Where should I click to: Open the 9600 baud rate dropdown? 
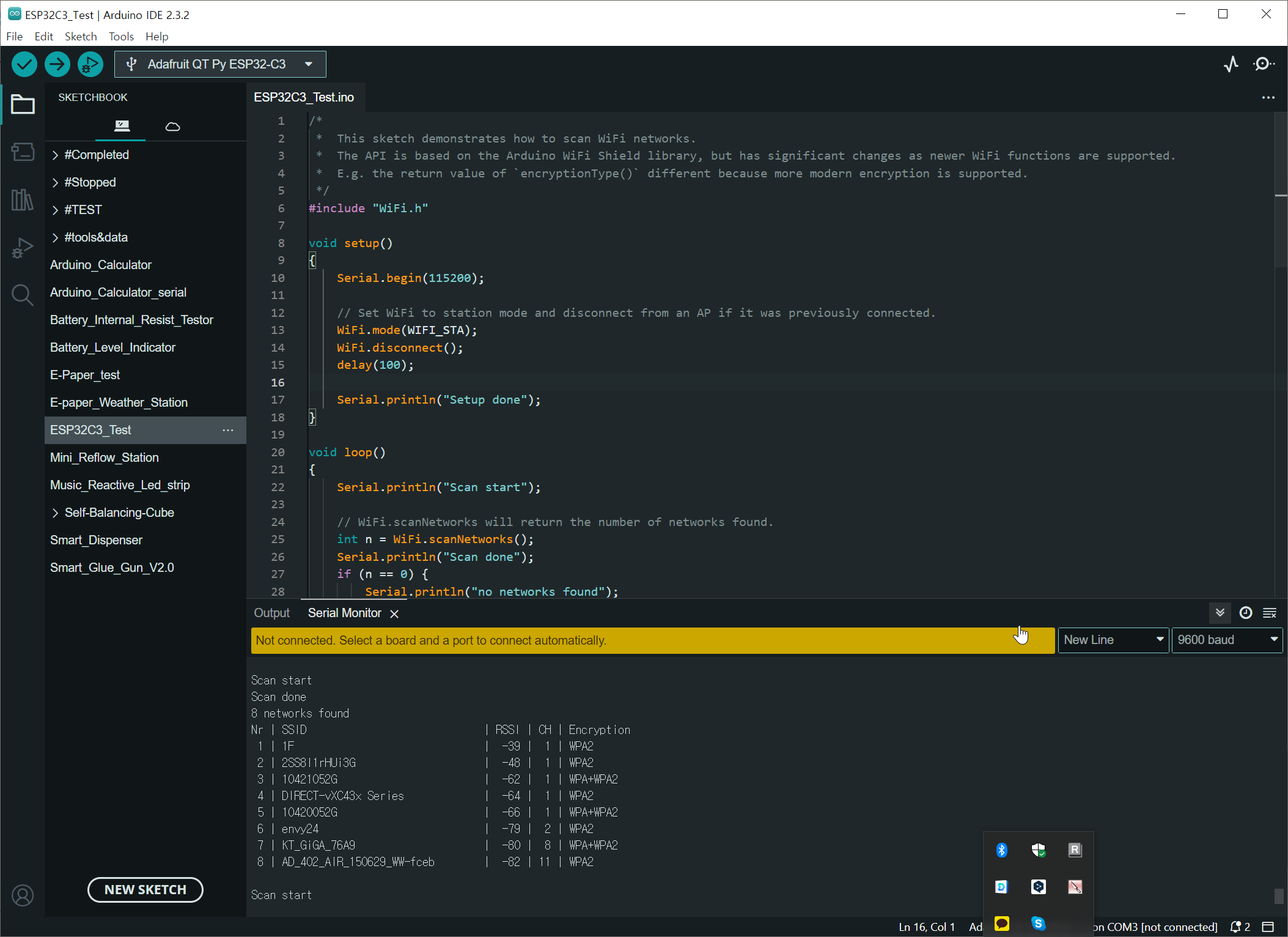tap(1227, 640)
